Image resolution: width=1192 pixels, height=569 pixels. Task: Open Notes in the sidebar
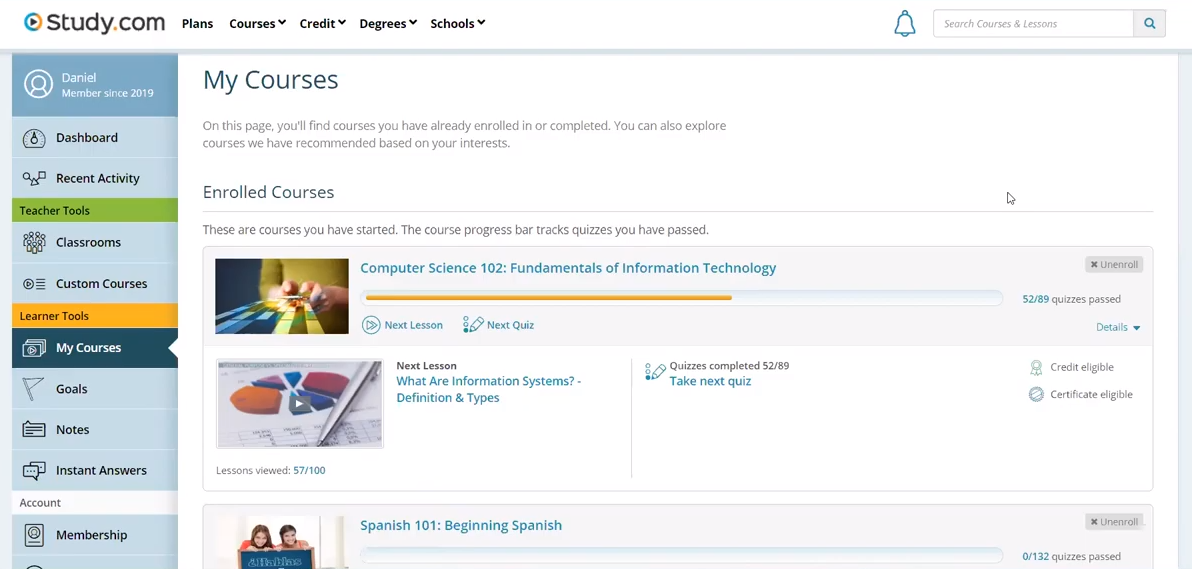(95, 430)
